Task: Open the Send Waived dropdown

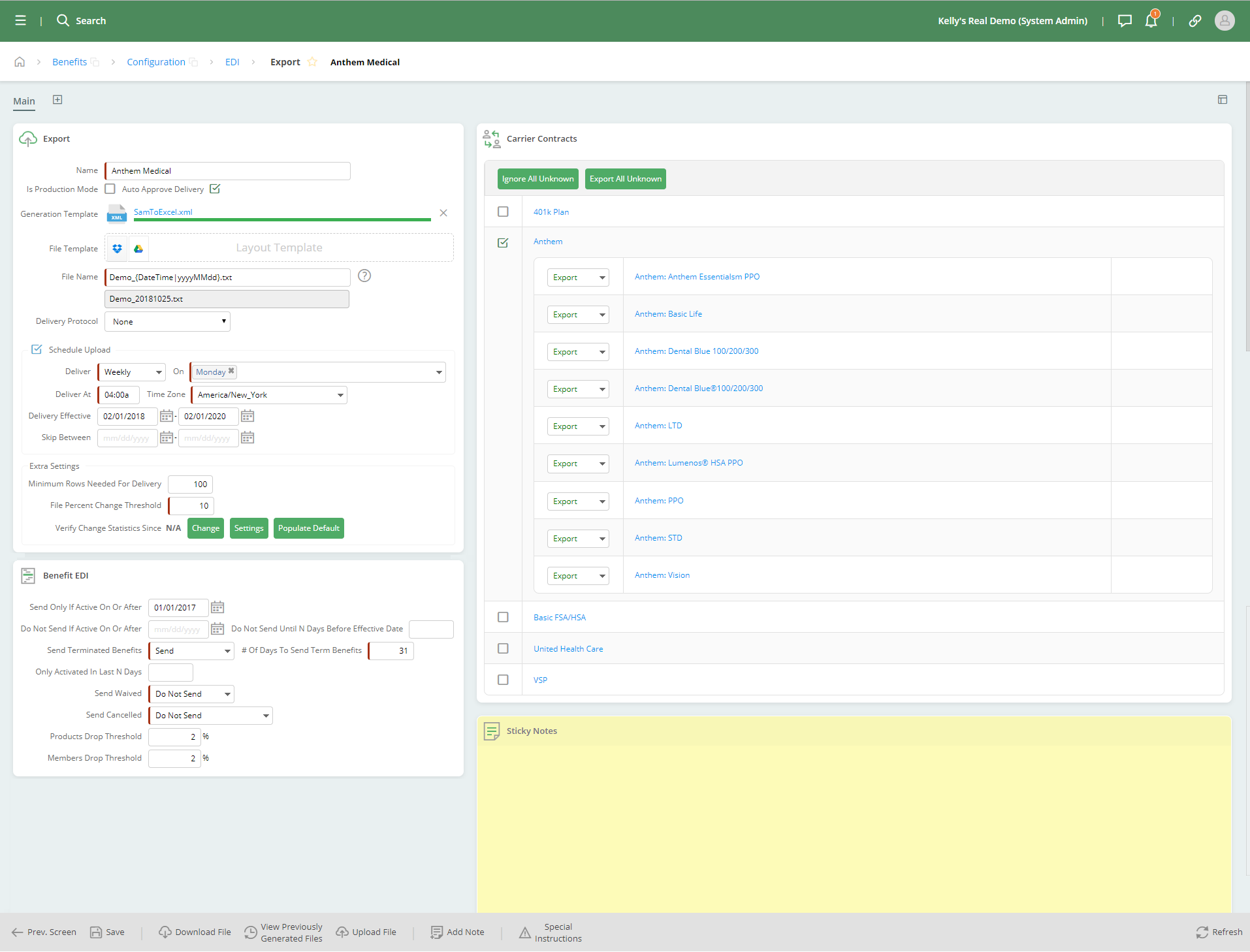Action: click(191, 694)
